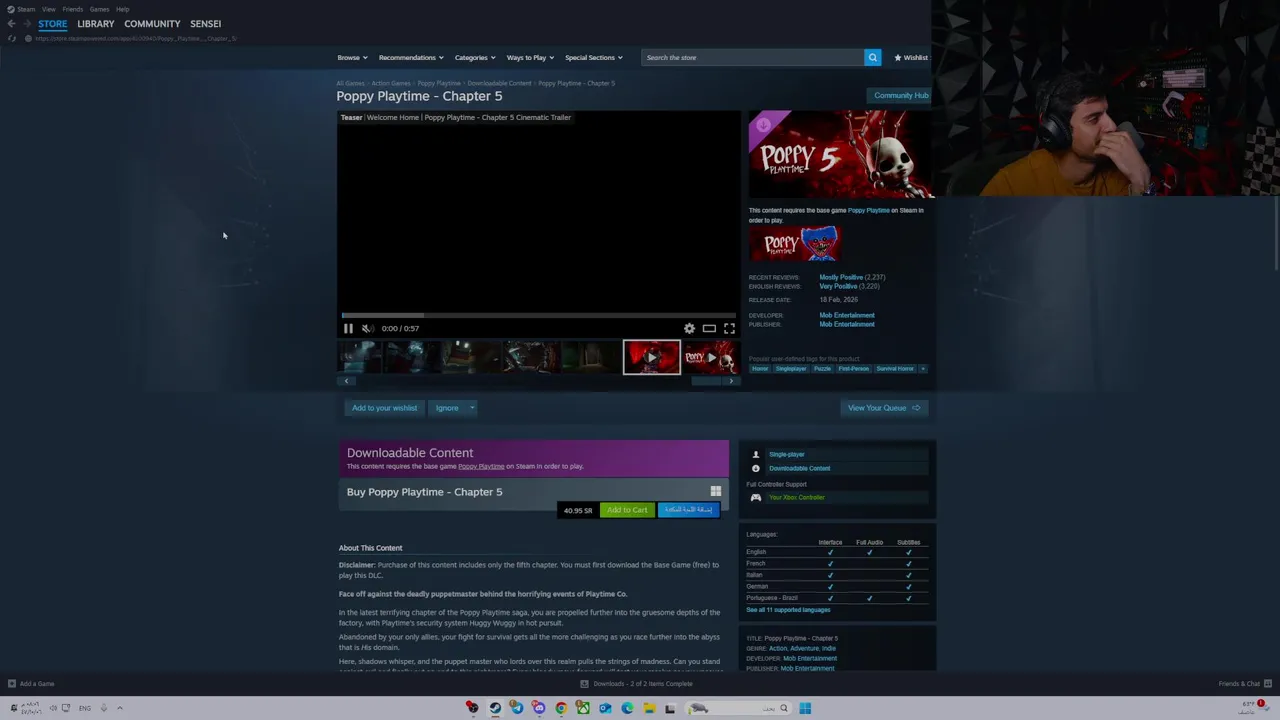This screenshot has width=1280, height=720.
Task: Focus the Search the store field
Action: tap(752, 57)
